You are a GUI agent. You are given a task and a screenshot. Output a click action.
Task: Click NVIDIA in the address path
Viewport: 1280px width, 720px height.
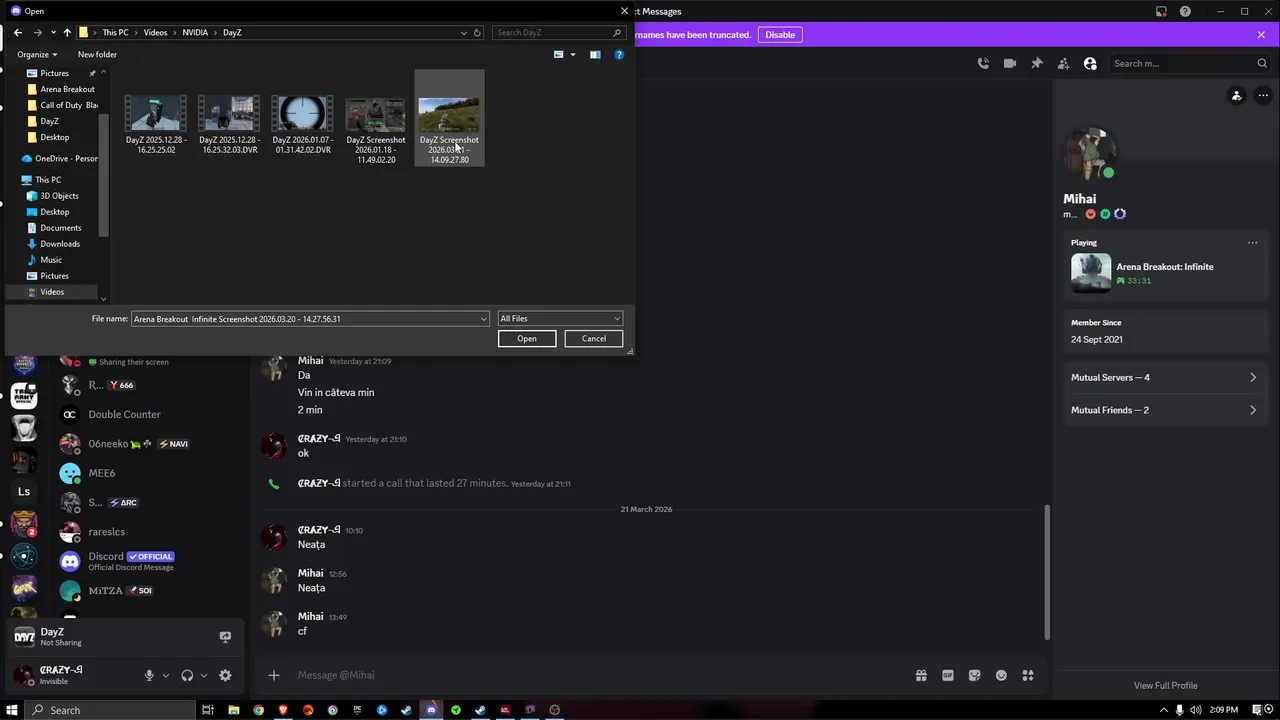point(195,33)
